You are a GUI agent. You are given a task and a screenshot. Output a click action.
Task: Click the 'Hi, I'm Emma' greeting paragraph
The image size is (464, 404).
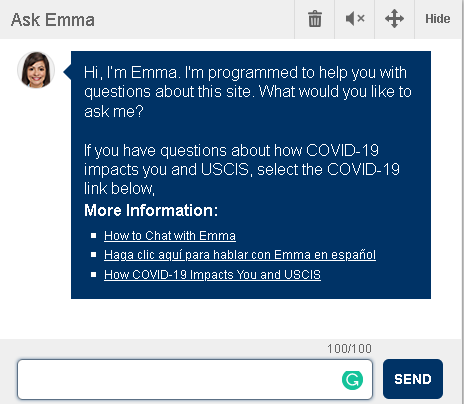(x=248, y=92)
